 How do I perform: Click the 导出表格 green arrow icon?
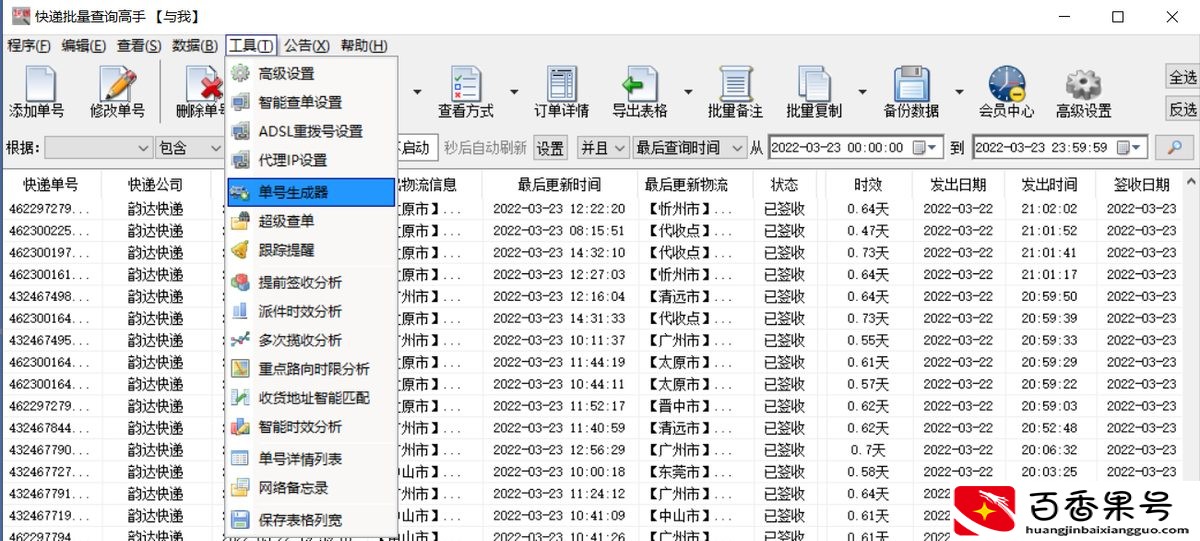pyautogui.click(x=640, y=92)
